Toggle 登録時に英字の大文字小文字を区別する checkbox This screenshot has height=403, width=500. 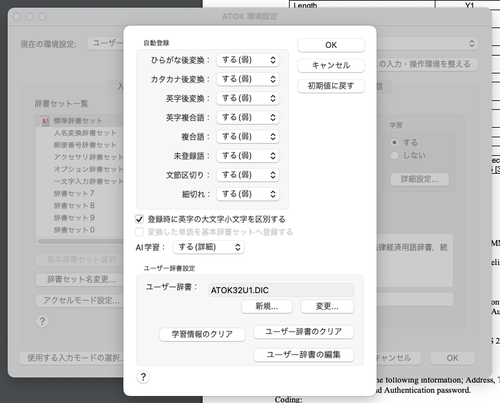(139, 219)
